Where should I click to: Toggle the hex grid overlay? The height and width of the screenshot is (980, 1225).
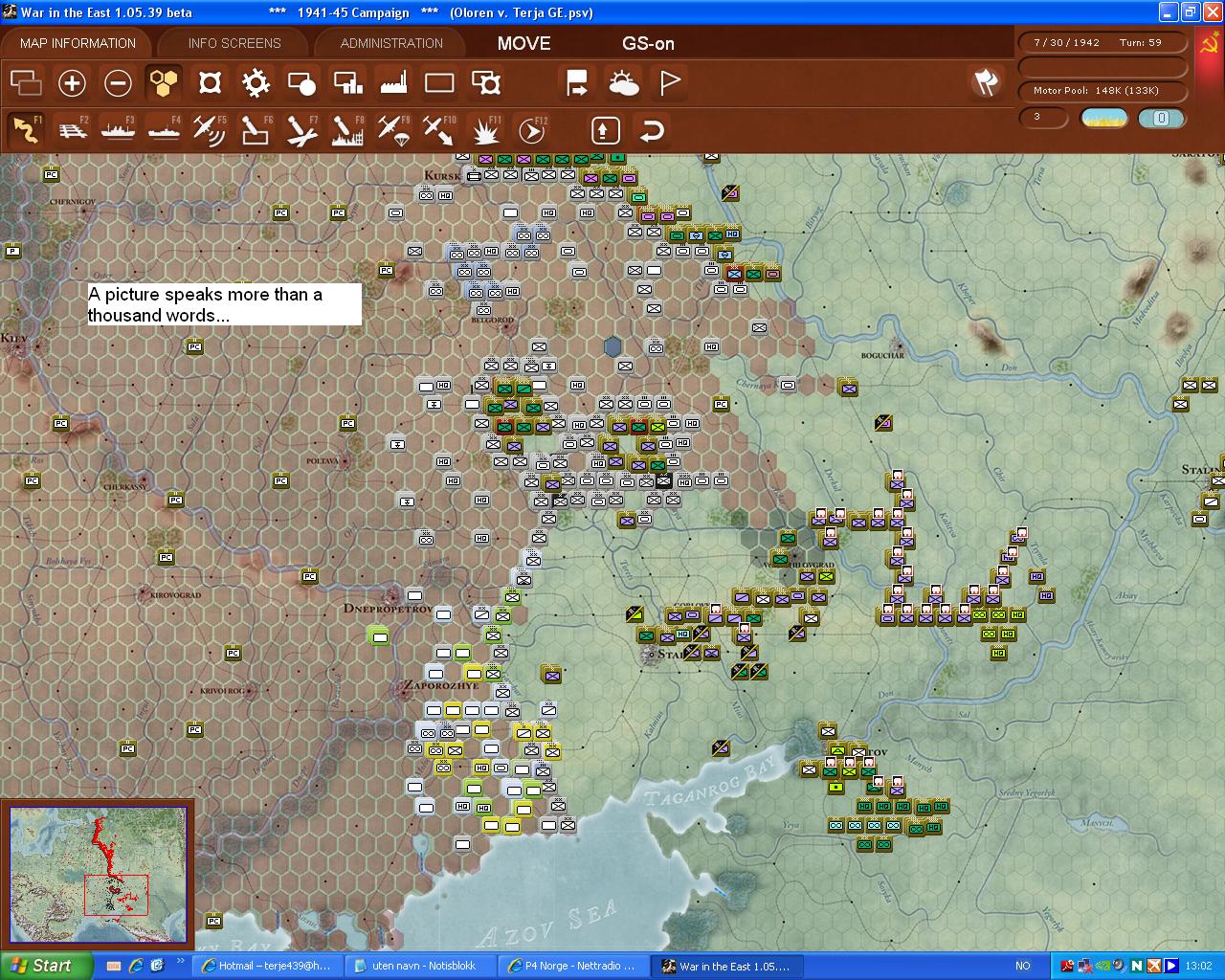(164, 83)
